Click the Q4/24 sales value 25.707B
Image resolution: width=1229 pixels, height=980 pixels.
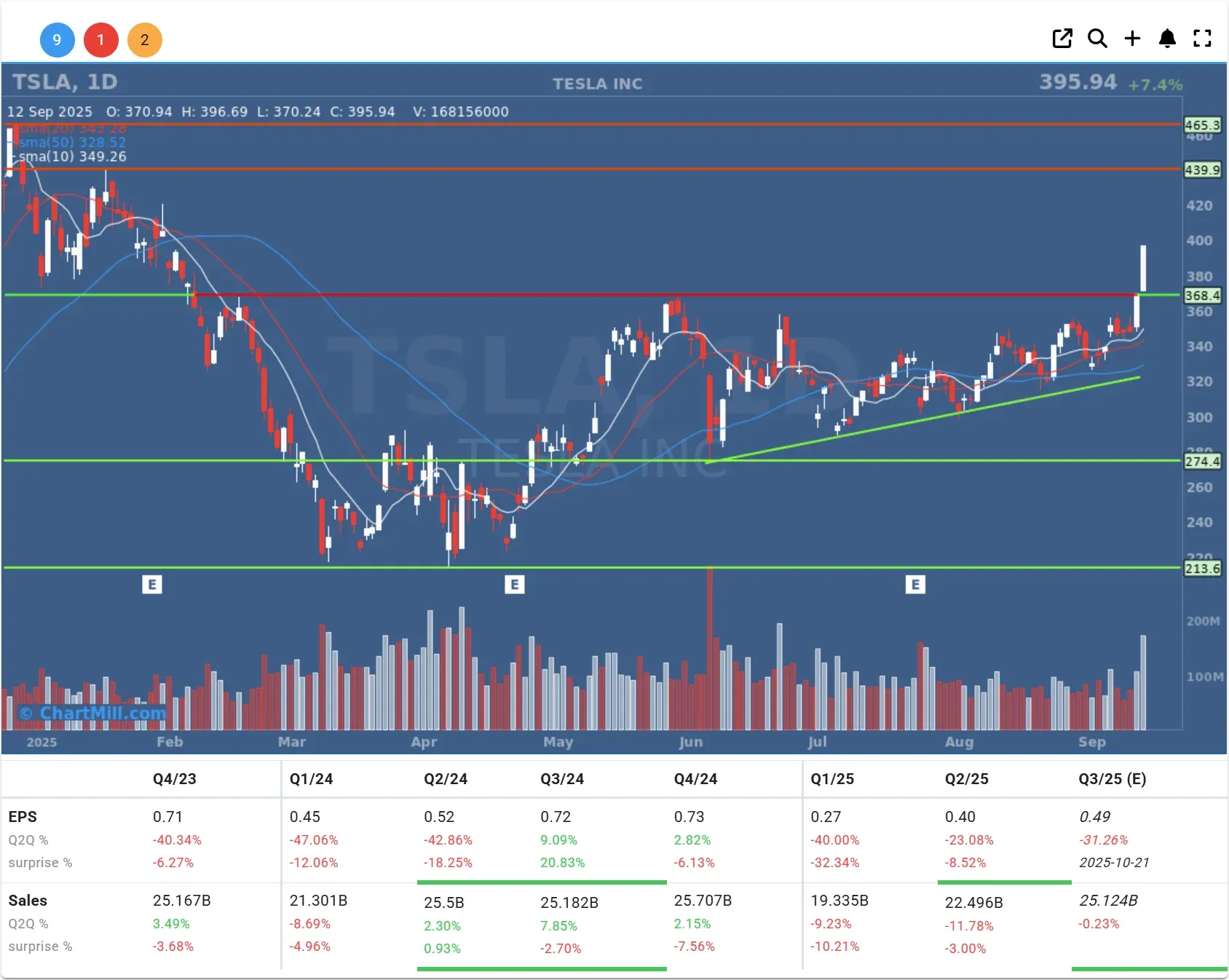pyautogui.click(x=703, y=901)
